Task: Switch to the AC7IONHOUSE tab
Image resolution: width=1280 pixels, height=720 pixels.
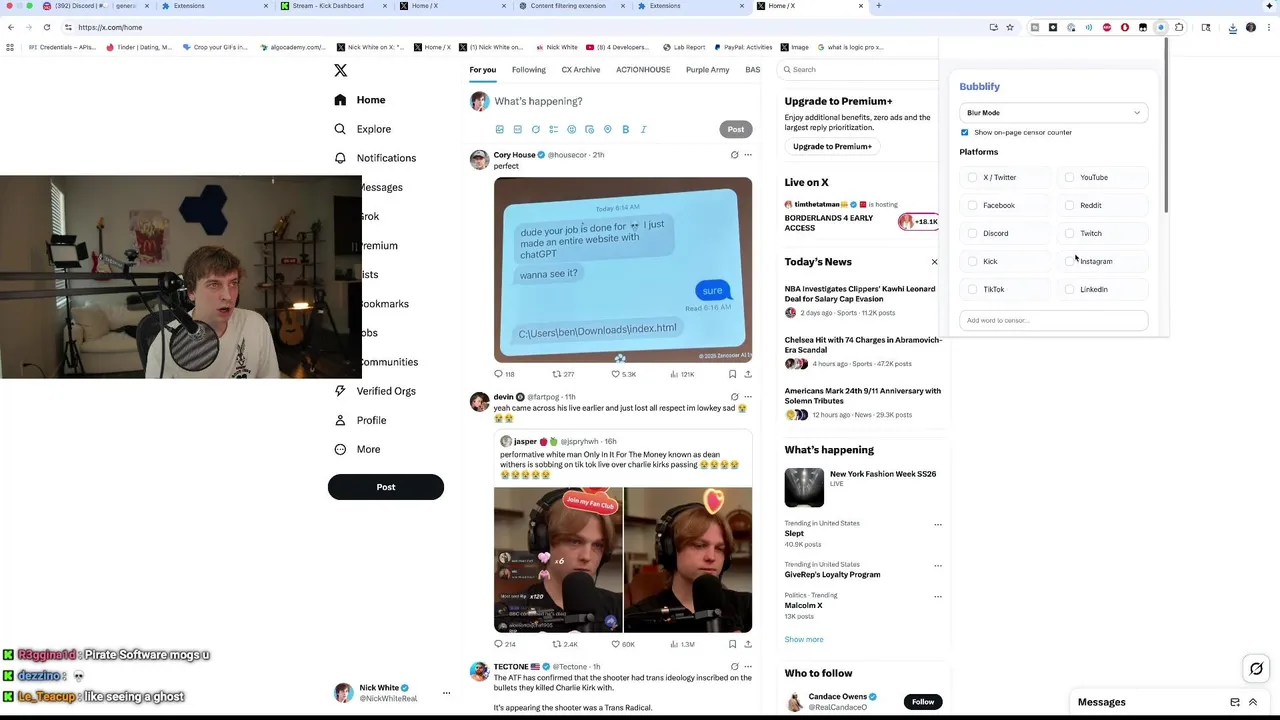Action: coord(643,70)
